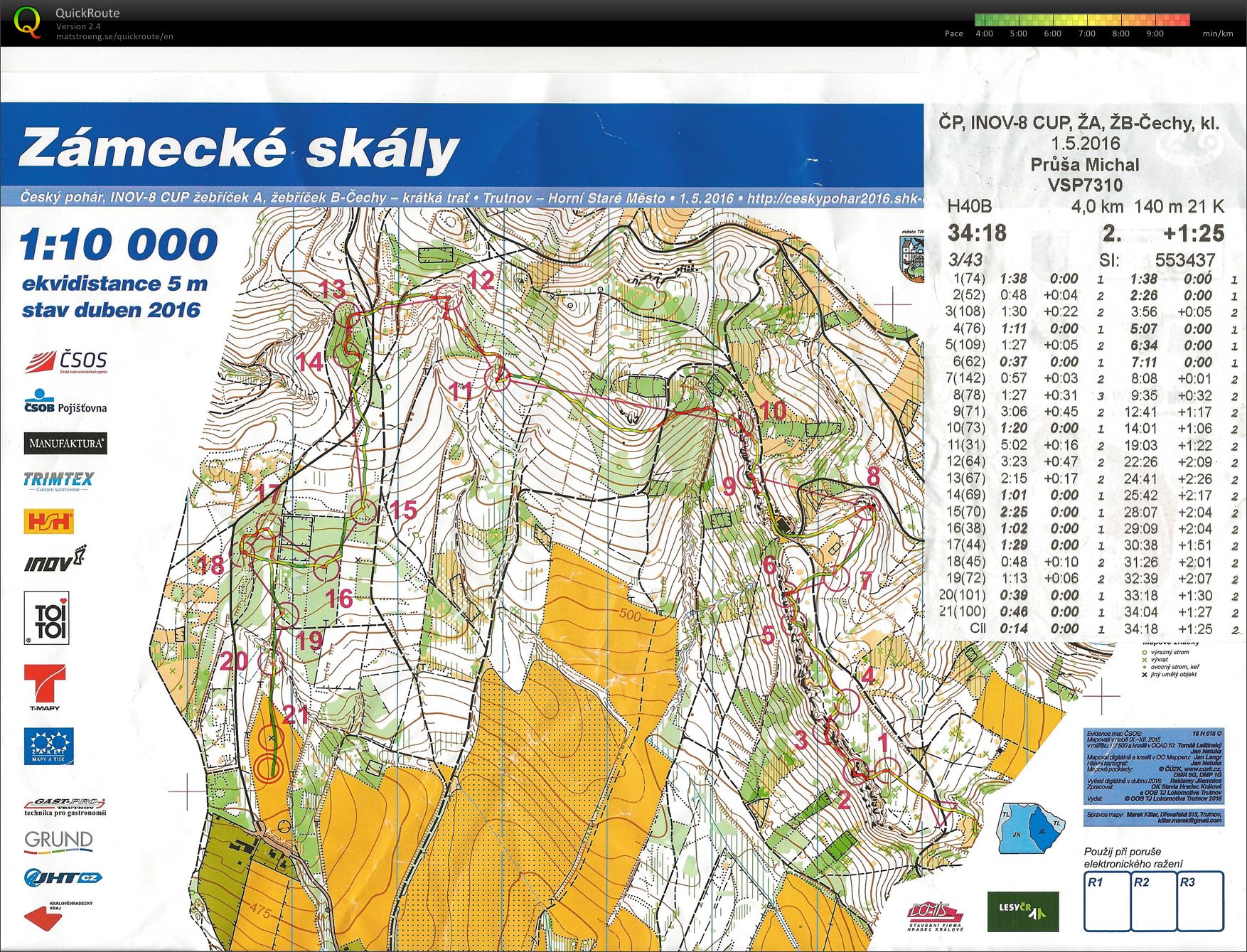Image resolution: width=1247 pixels, height=952 pixels.
Task: Click split row 15(70)
Action: point(1091,512)
